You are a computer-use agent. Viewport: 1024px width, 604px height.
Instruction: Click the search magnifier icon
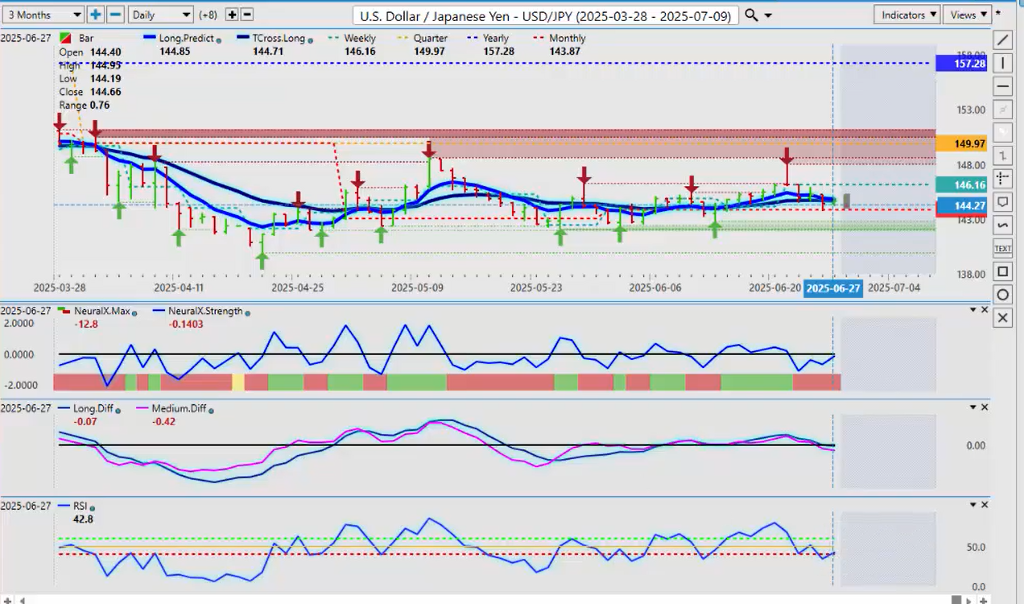click(x=750, y=15)
